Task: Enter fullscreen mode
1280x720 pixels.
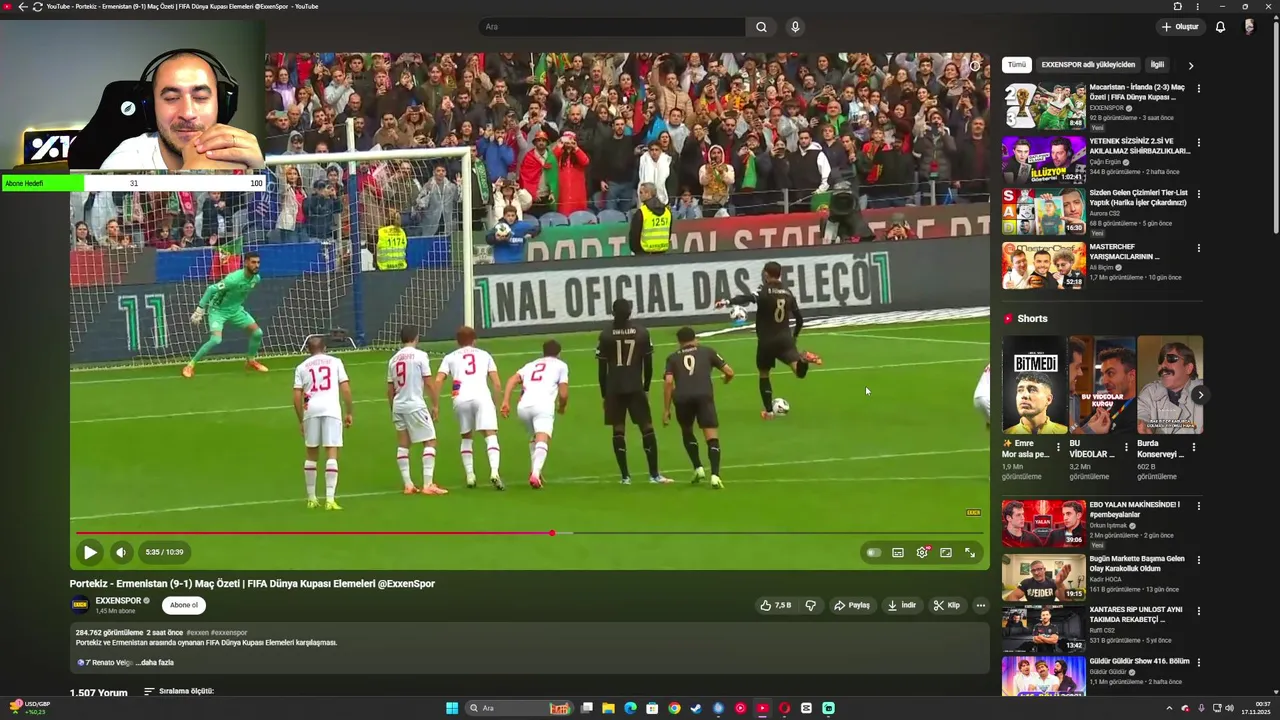Action: [970, 552]
